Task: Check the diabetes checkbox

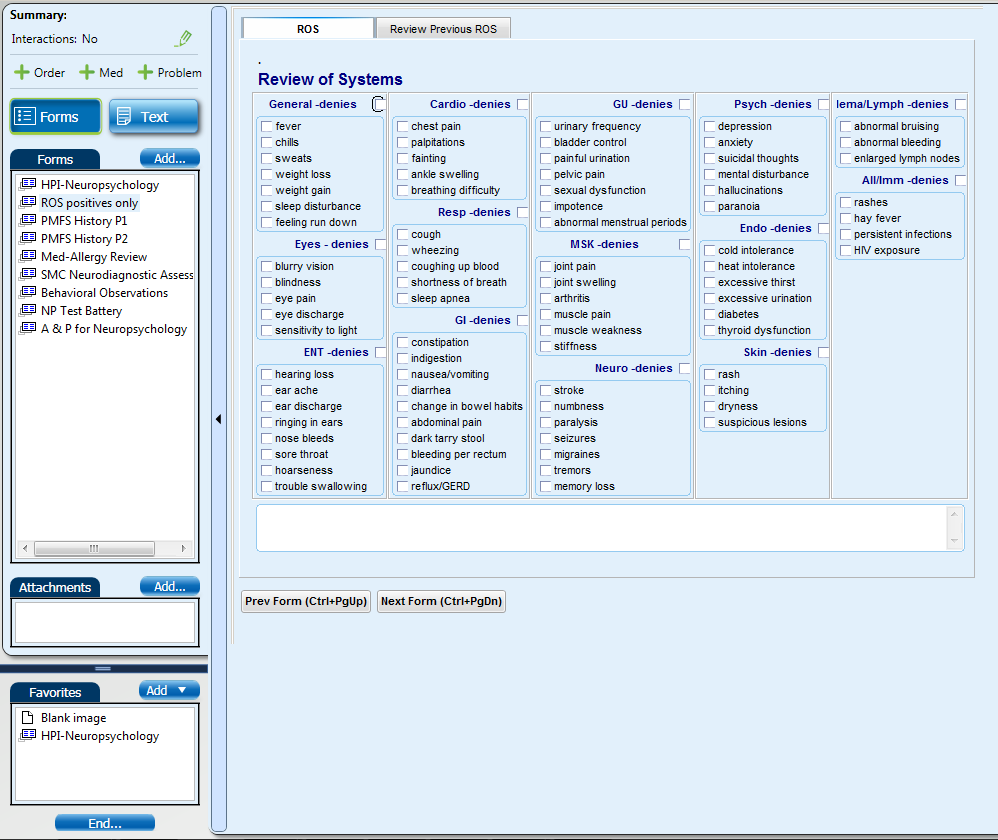Action: (710, 314)
